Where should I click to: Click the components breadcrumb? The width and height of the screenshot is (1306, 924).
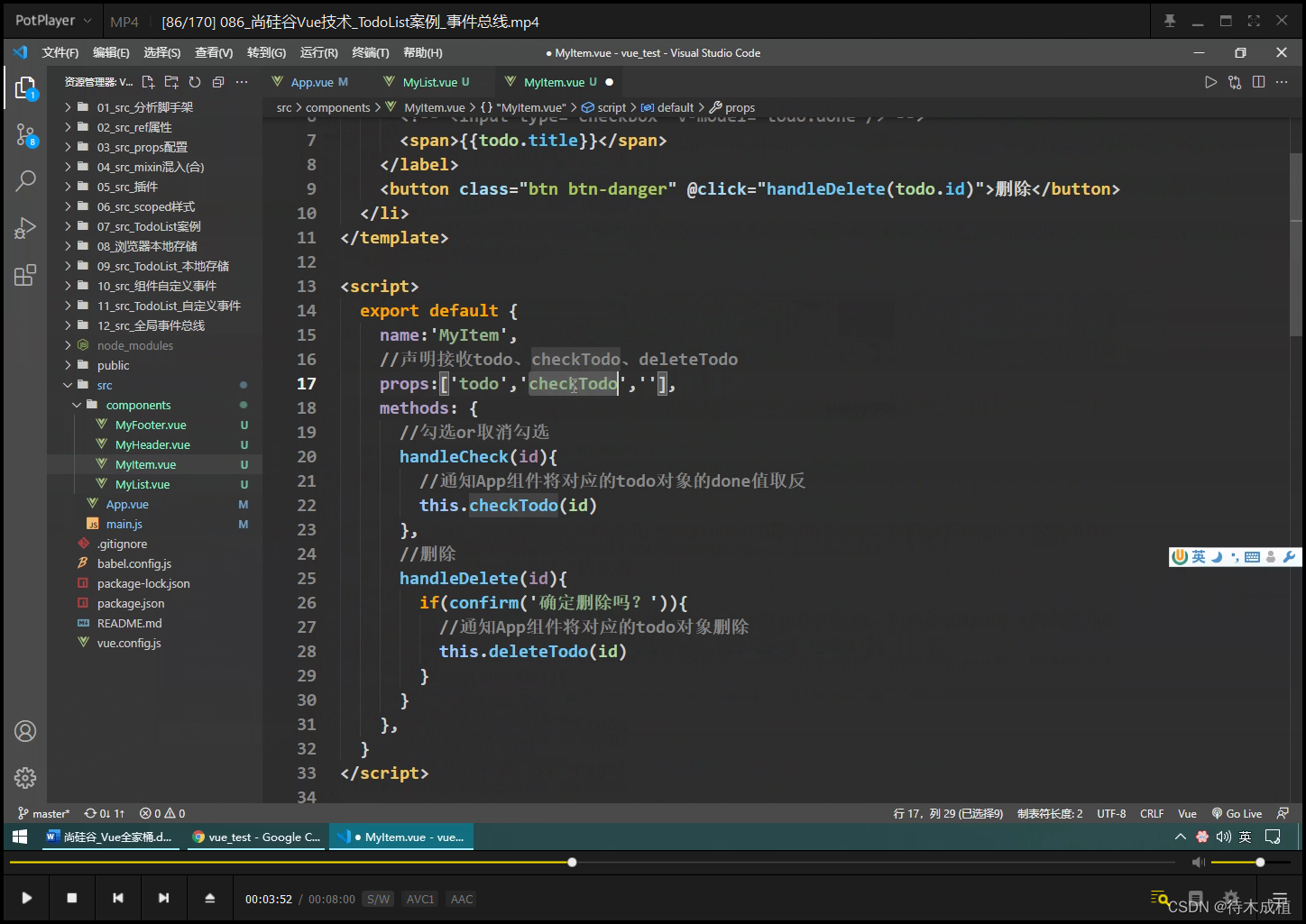tap(337, 107)
